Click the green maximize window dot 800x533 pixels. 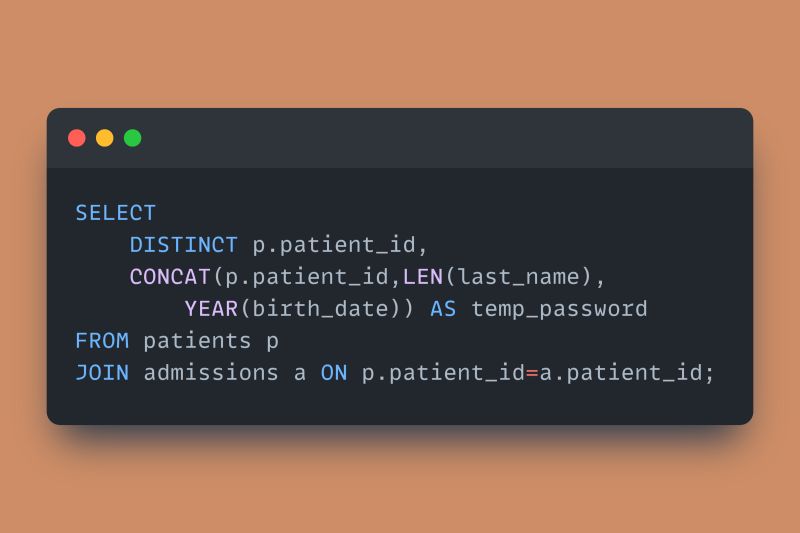(133, 138)
